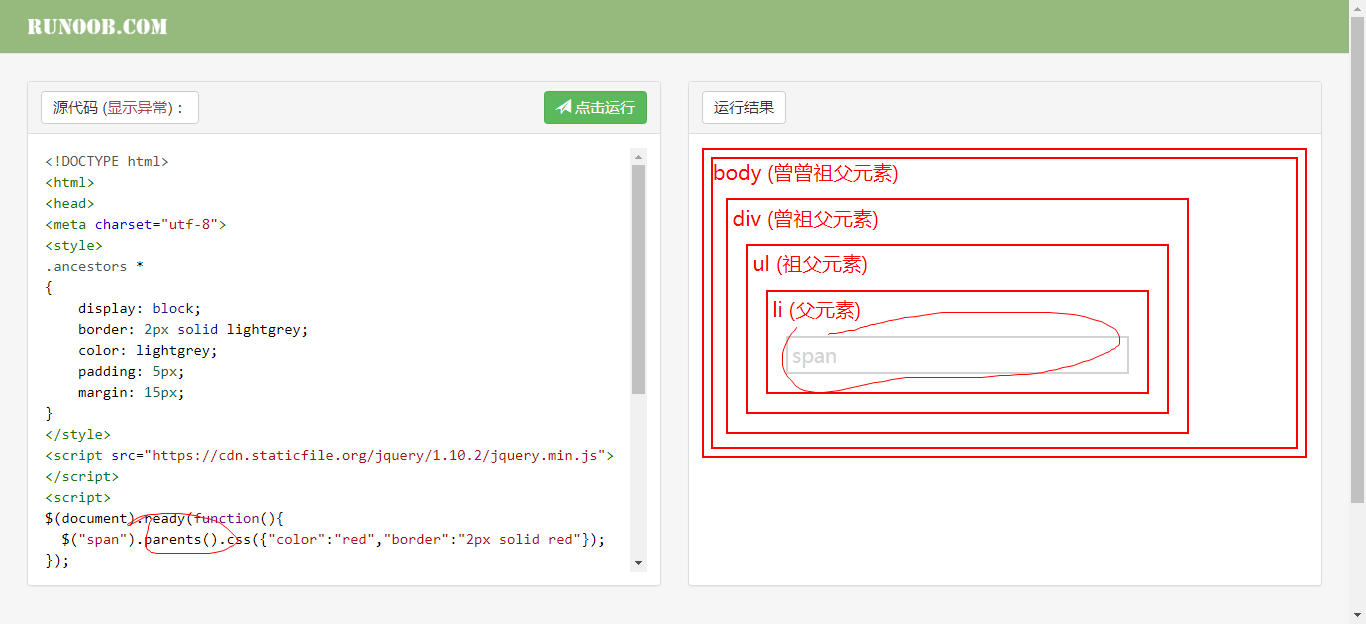Click the li (父元素) label
Viewport: 1366px width, 624px height.
817,310
